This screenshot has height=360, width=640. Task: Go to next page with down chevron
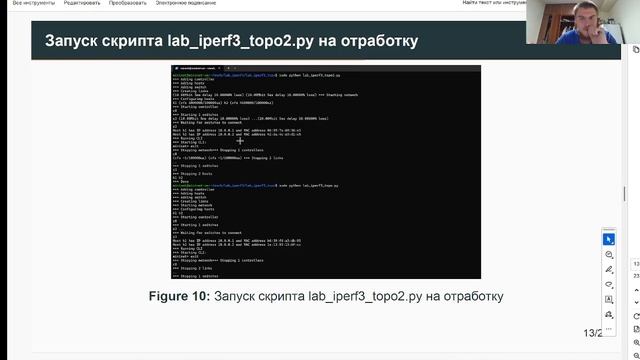(636, 302)
